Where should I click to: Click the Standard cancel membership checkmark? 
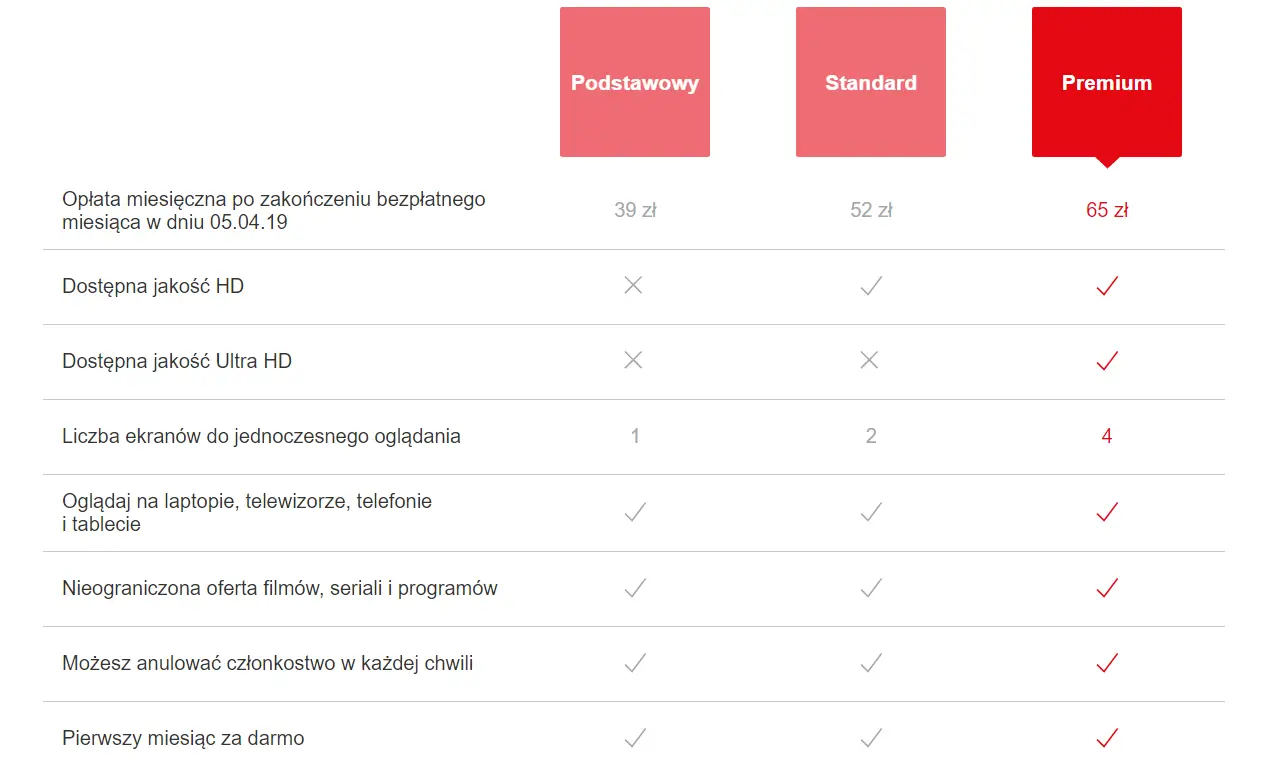pos(871,663)
